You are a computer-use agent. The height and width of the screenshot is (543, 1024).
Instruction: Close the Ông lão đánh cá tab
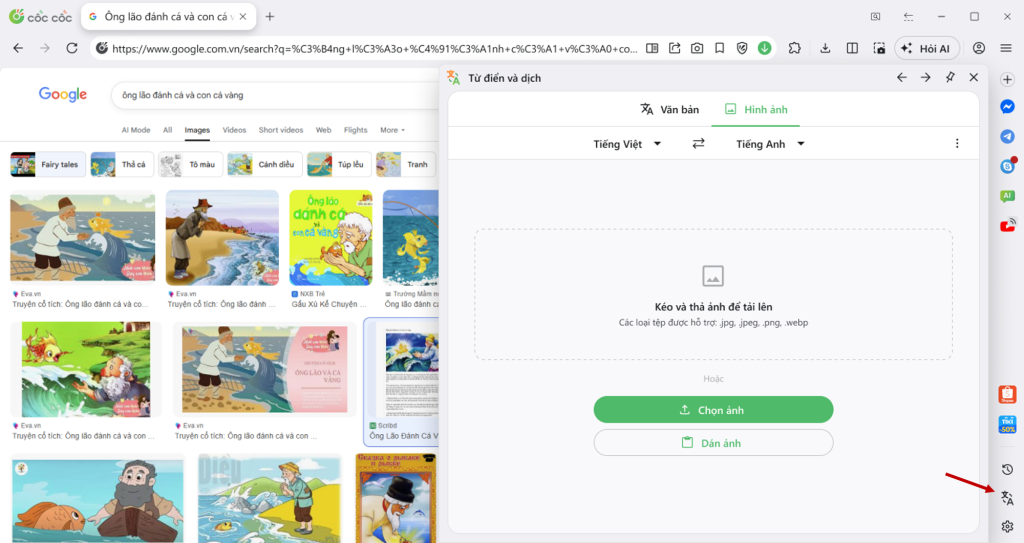tap(243, 16)
